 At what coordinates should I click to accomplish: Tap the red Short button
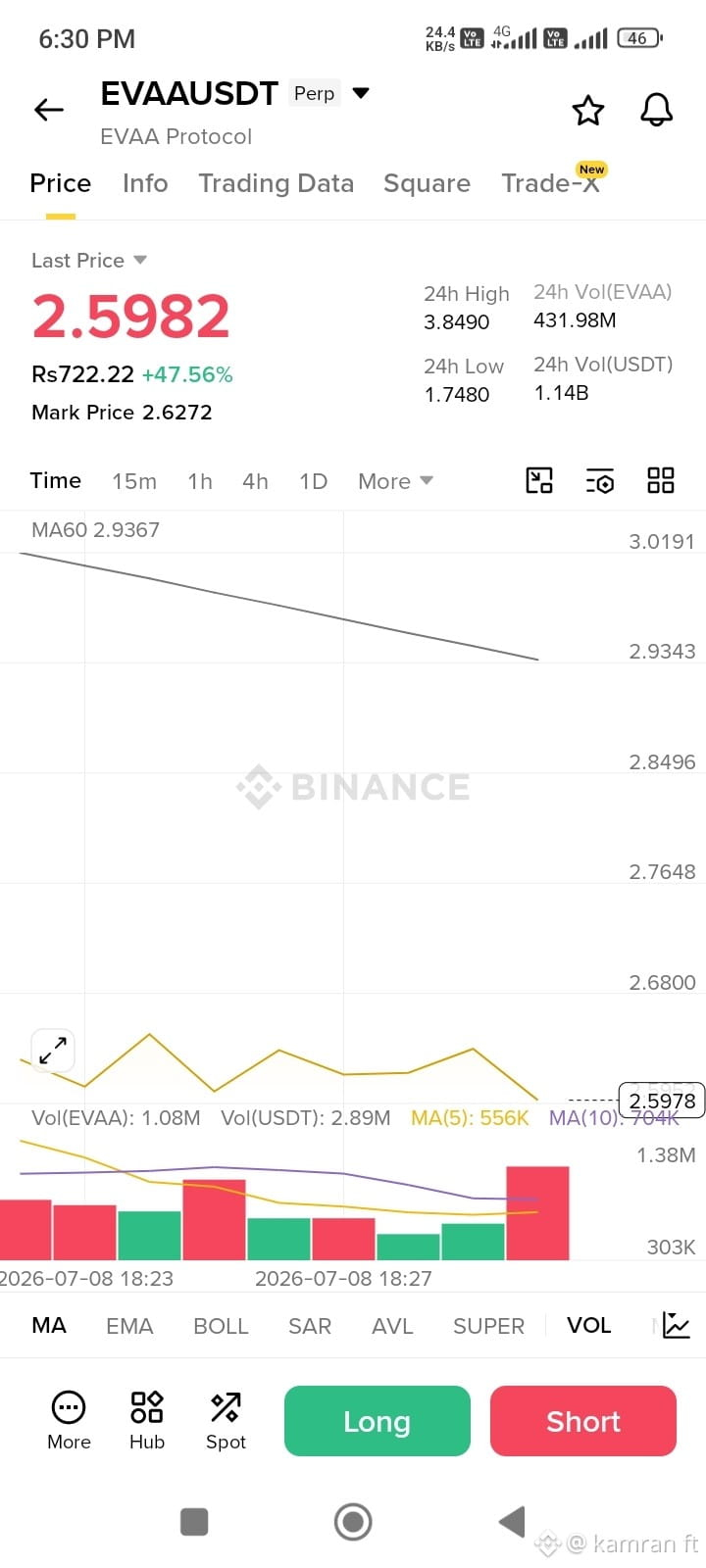(x=583, y=1421)
